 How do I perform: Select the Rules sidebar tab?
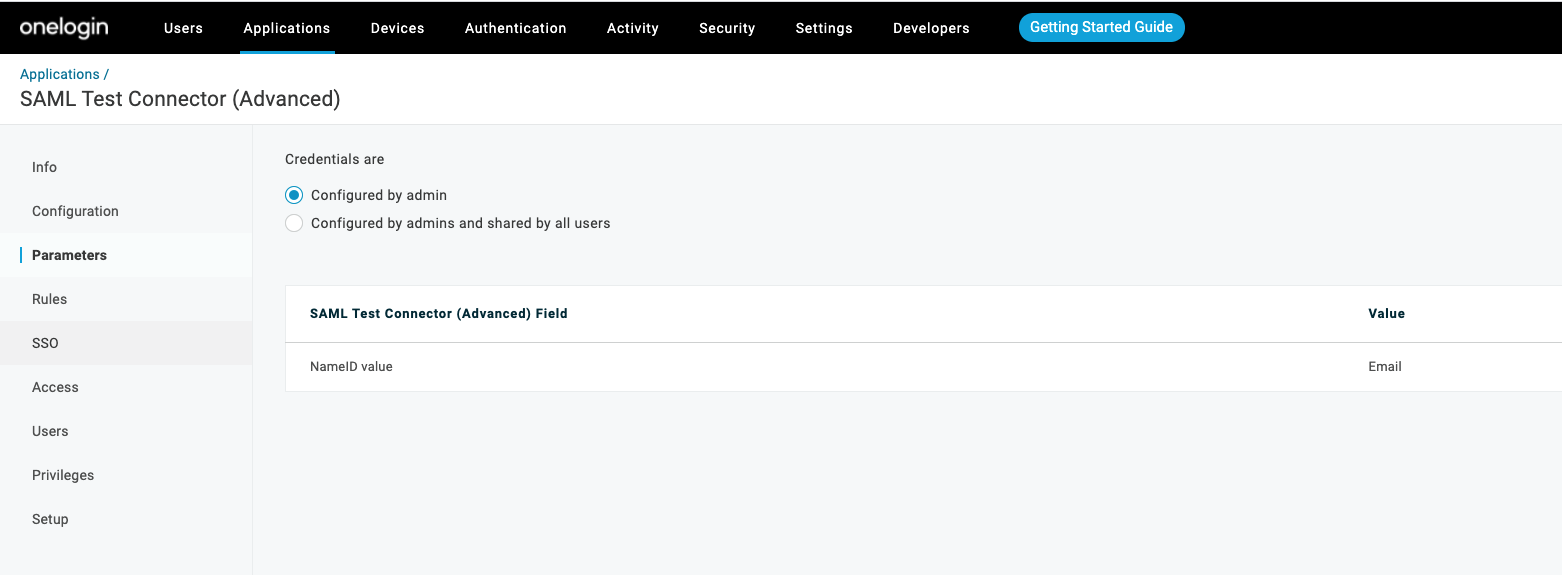click(x=126, y=299)
